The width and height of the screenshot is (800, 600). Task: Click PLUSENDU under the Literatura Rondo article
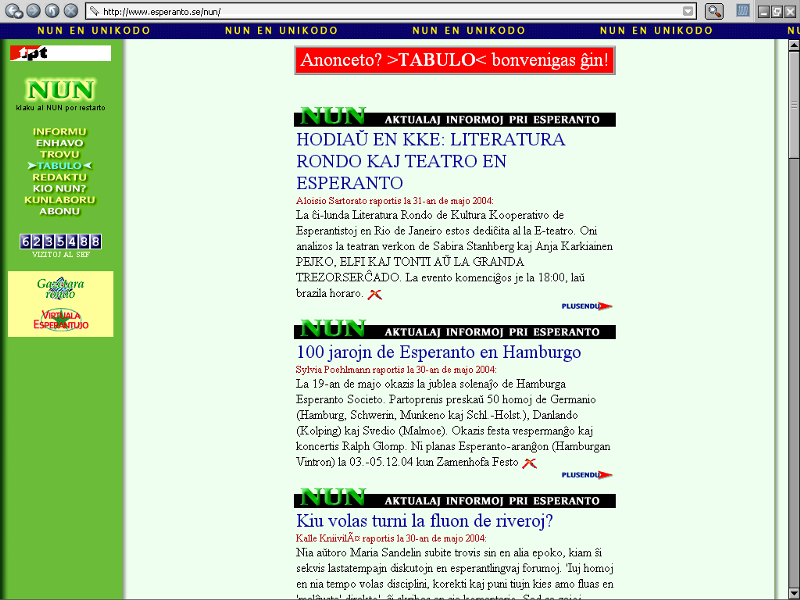pos(586,306)
